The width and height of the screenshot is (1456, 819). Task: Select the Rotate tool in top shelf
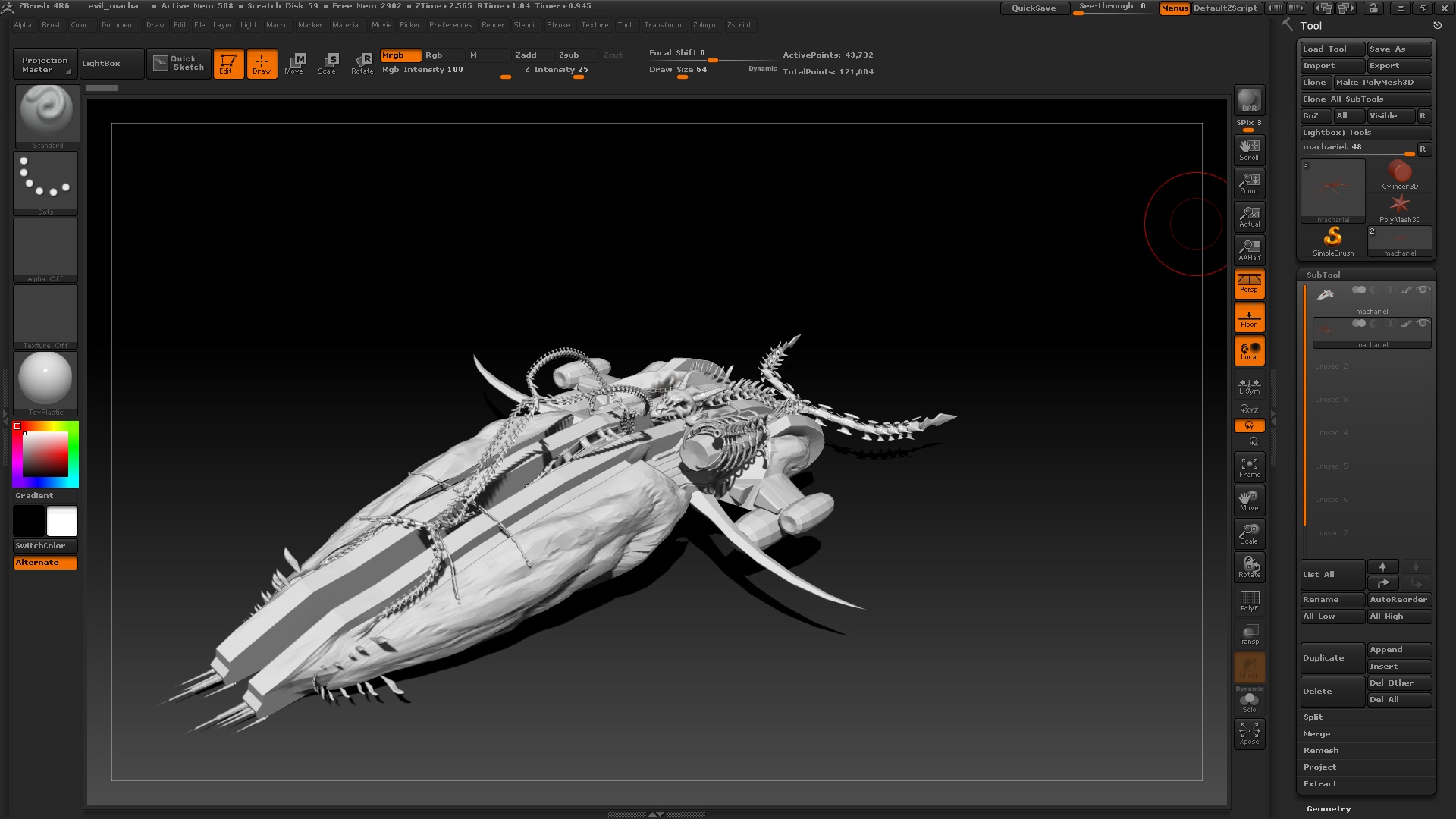click(362, 63)
